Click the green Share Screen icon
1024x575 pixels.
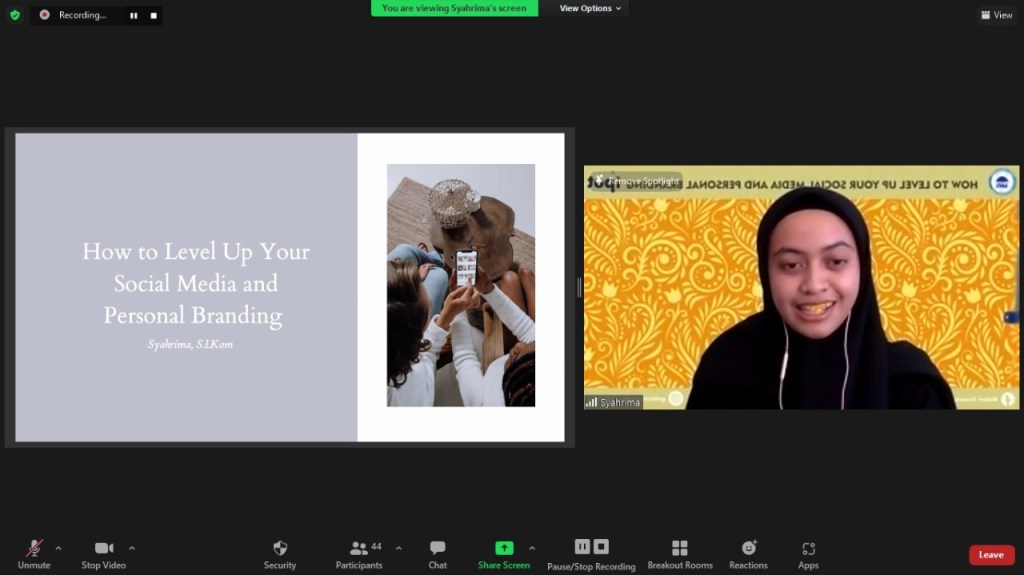pos(504,548)
